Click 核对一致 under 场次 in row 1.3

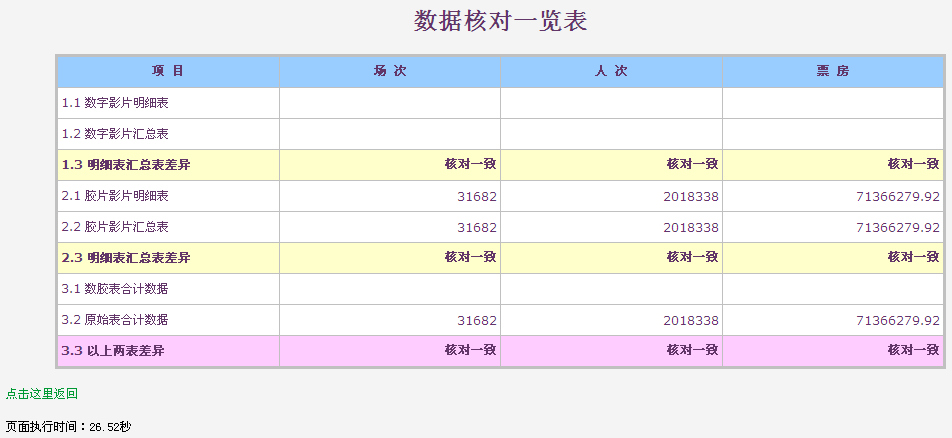[471, 164]
